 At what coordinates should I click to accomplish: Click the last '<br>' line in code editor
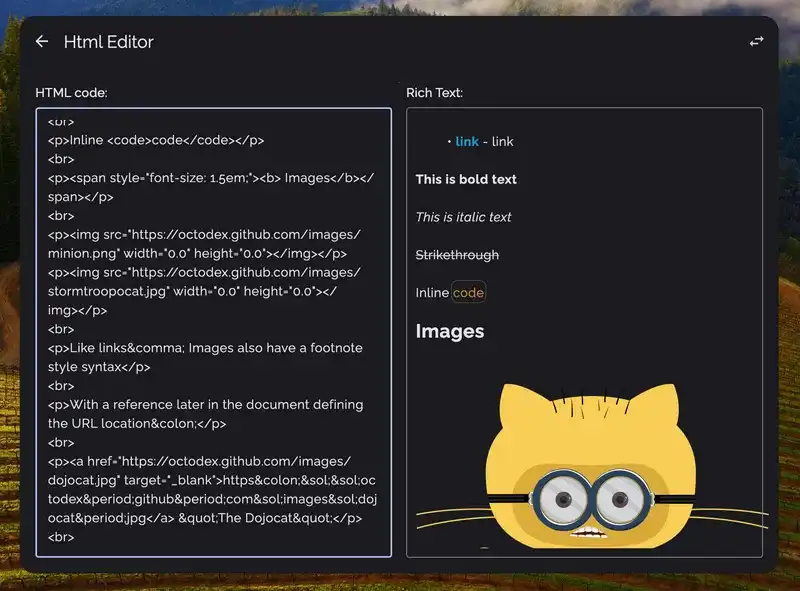61,537
